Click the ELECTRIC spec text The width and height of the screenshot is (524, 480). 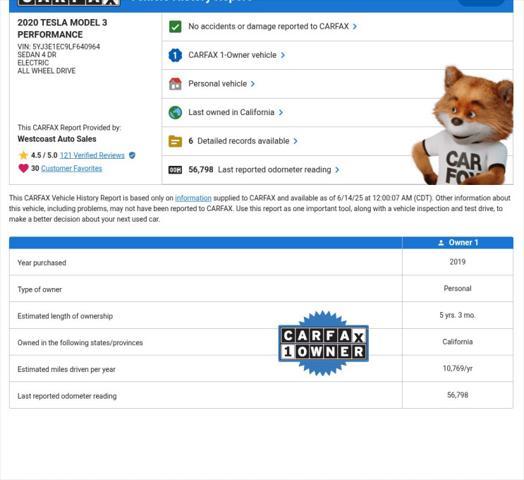coord(33,63)
